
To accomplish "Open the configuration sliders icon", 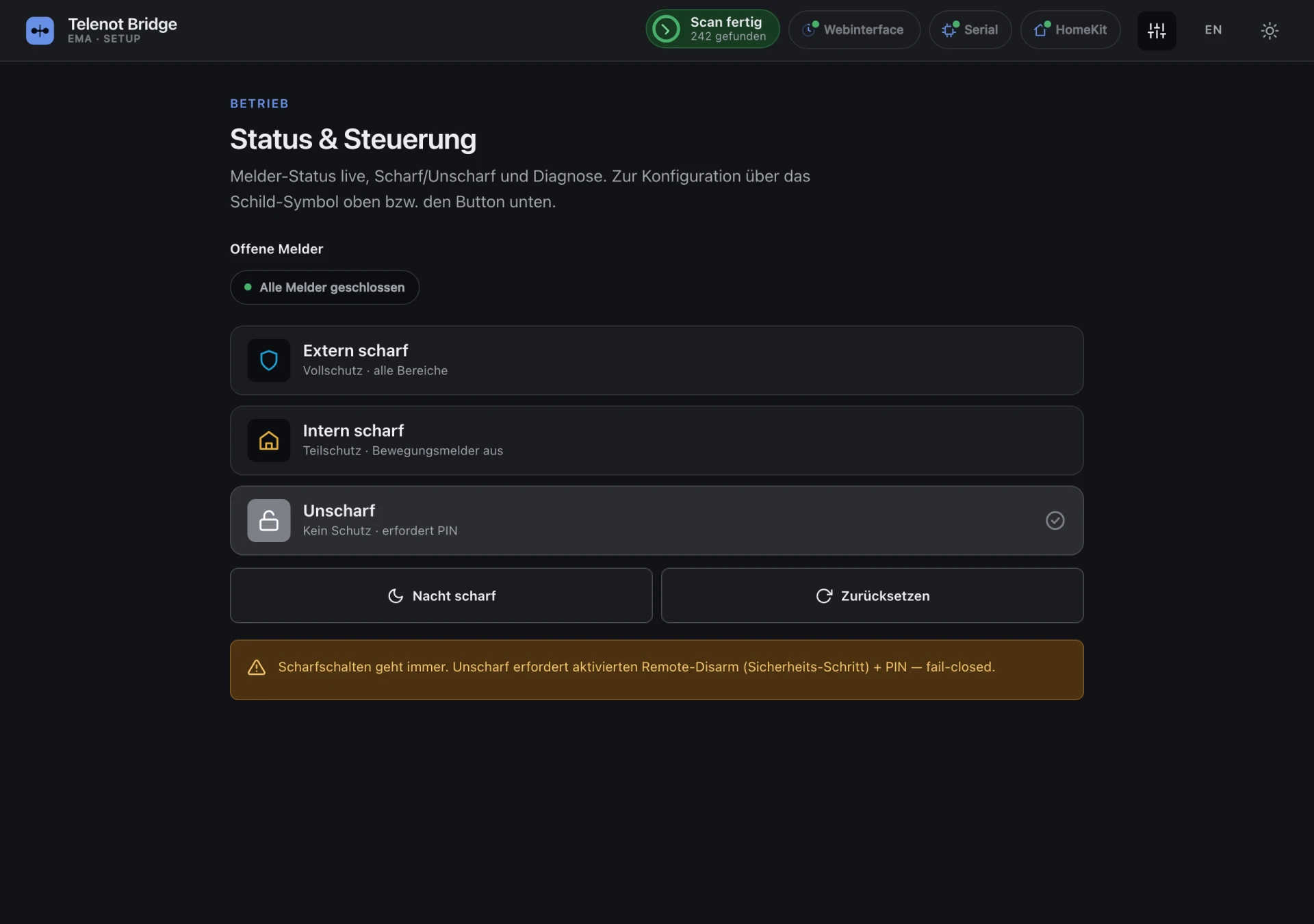I will [1157, 30].
